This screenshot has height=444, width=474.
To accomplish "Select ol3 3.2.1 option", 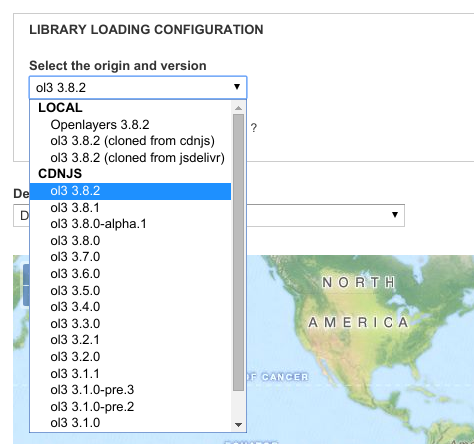I will (x=130, y=340).
